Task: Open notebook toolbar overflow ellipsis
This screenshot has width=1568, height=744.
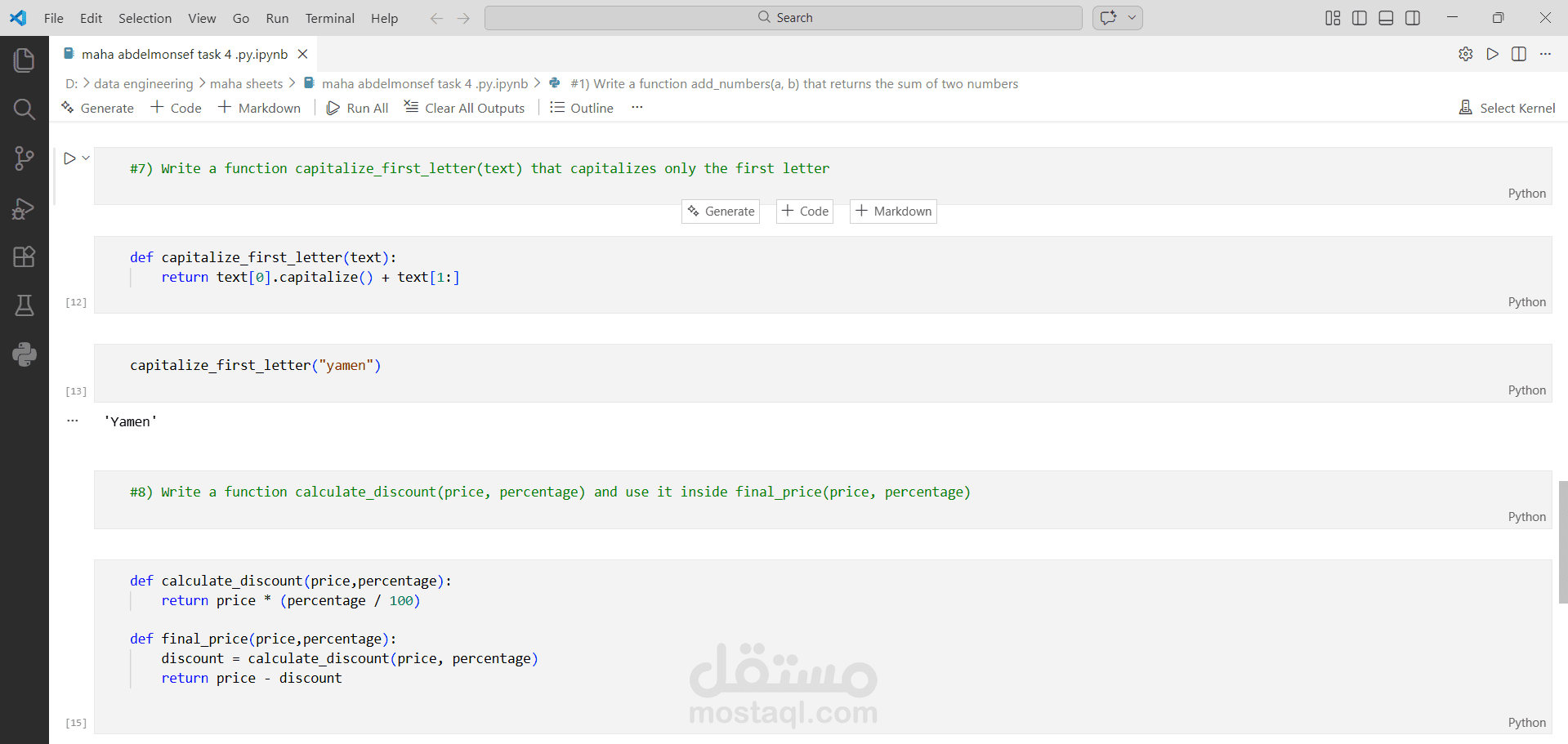Action: (x=637, y=108)
